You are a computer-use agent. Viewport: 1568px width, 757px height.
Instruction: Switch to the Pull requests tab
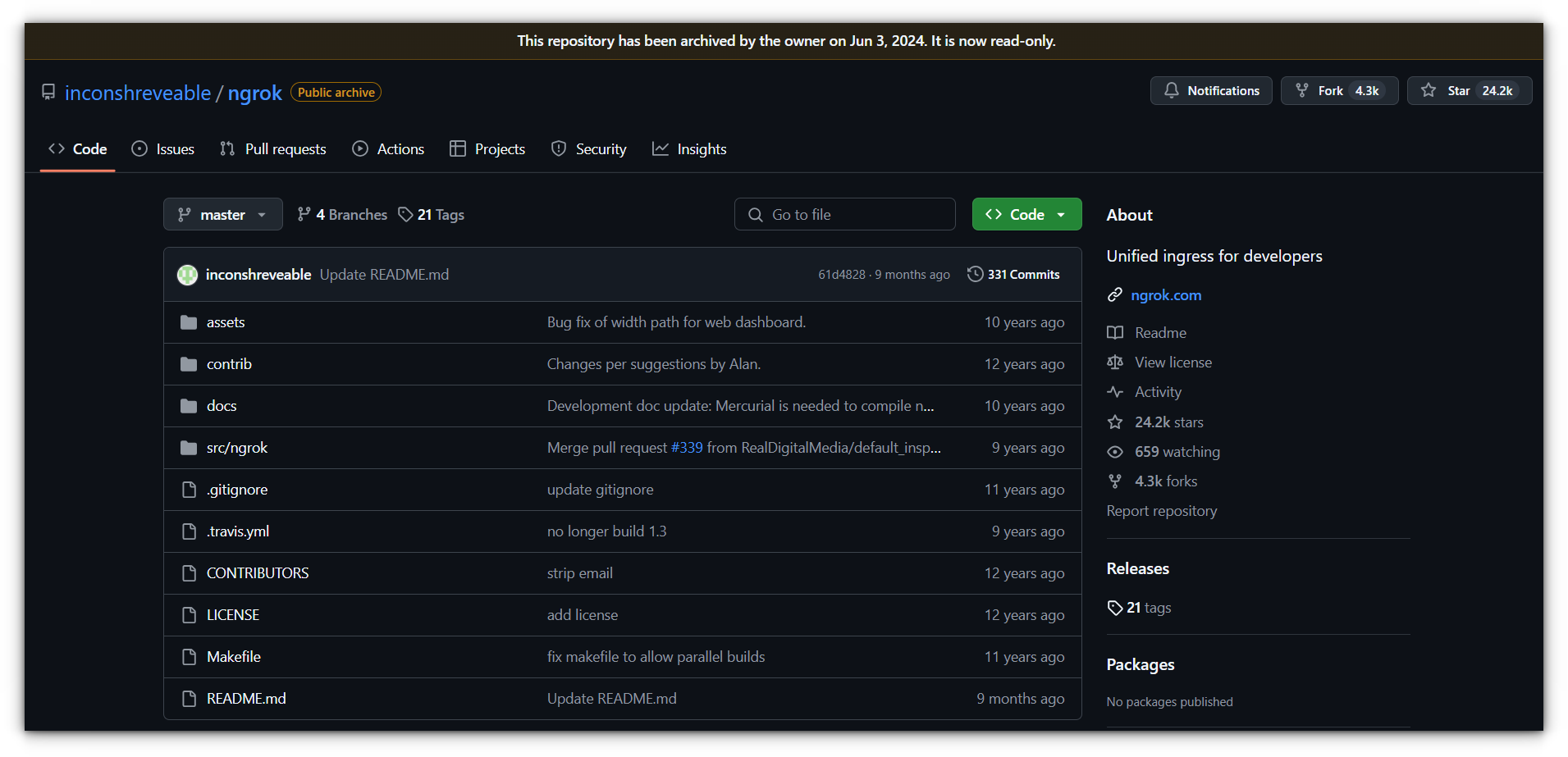(272, 148)
